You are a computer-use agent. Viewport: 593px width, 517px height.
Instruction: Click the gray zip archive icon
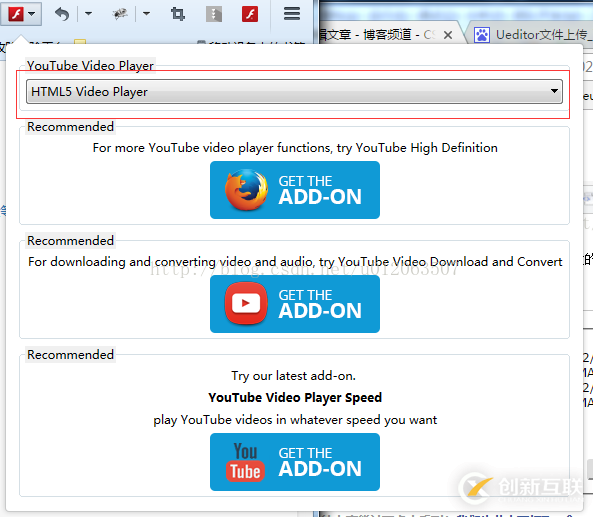tap(214, 14)
